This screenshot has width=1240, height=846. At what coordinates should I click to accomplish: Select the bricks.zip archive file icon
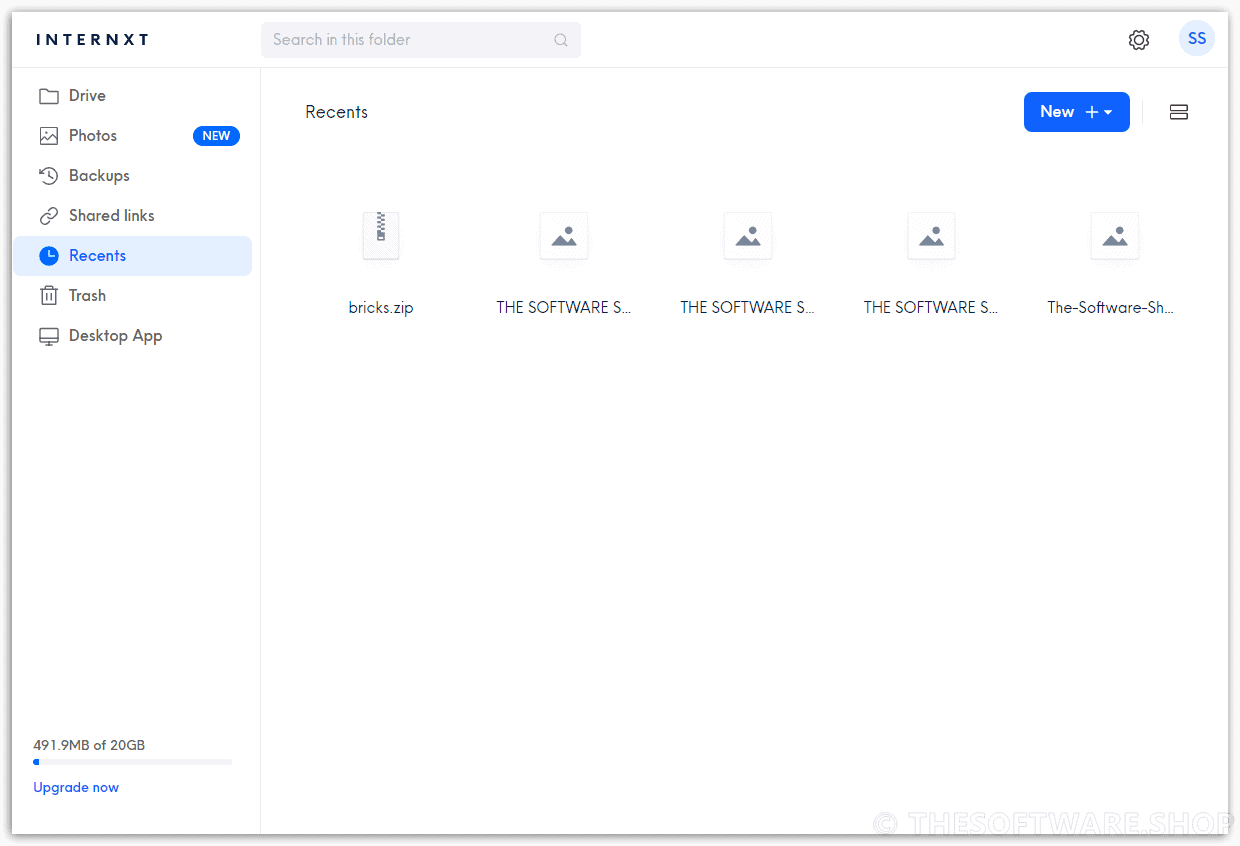coord(381,237)
